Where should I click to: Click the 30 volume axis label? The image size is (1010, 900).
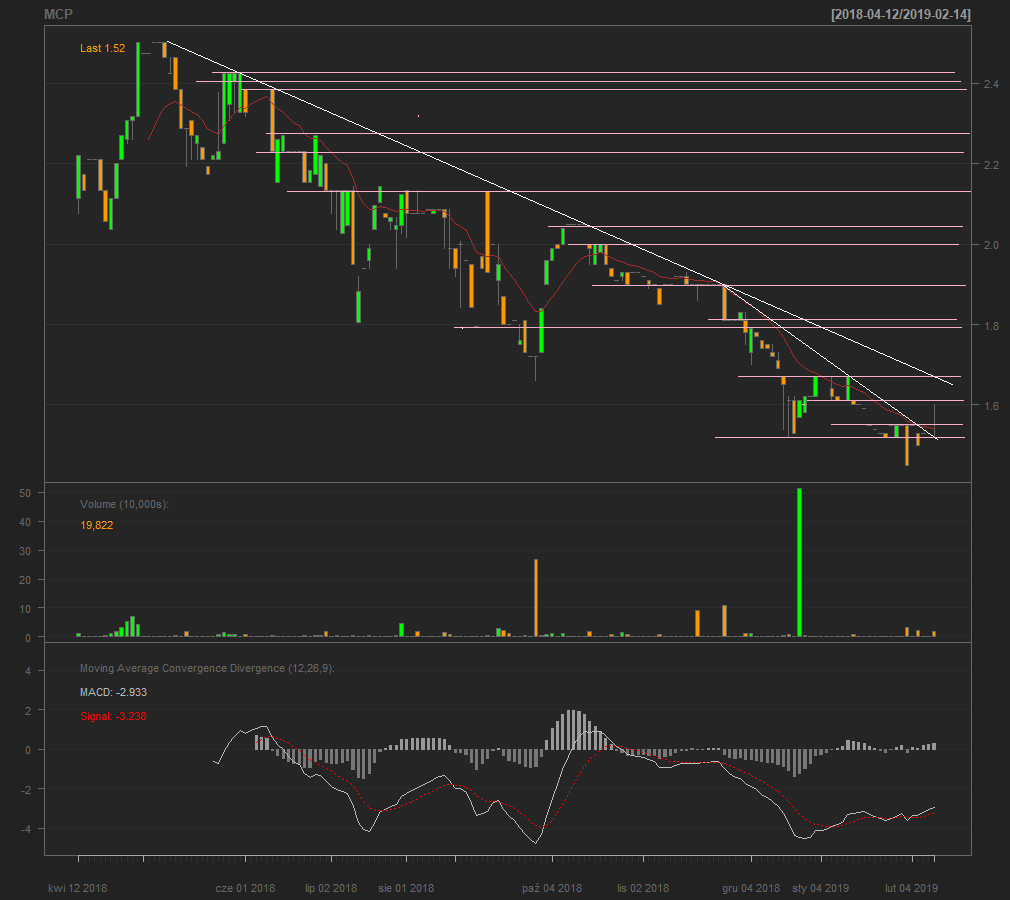[24, 551]
